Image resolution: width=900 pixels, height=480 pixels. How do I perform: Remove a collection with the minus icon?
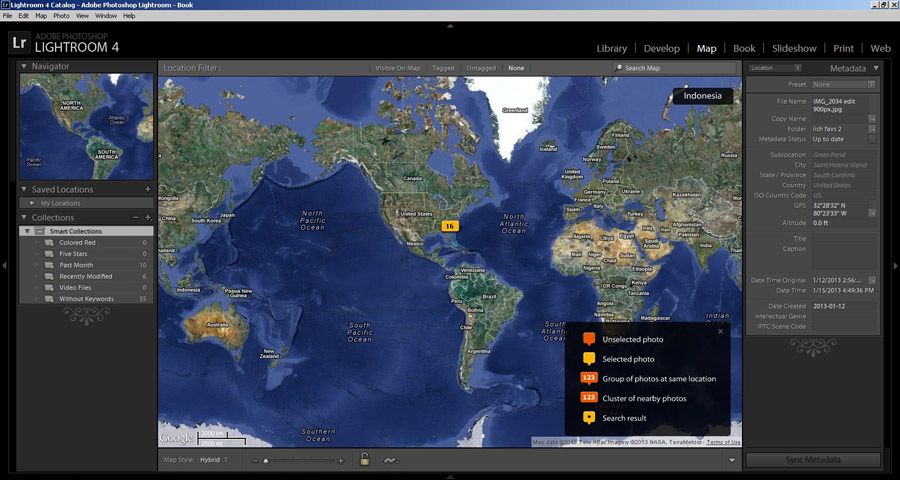click(x=135, y=218)
